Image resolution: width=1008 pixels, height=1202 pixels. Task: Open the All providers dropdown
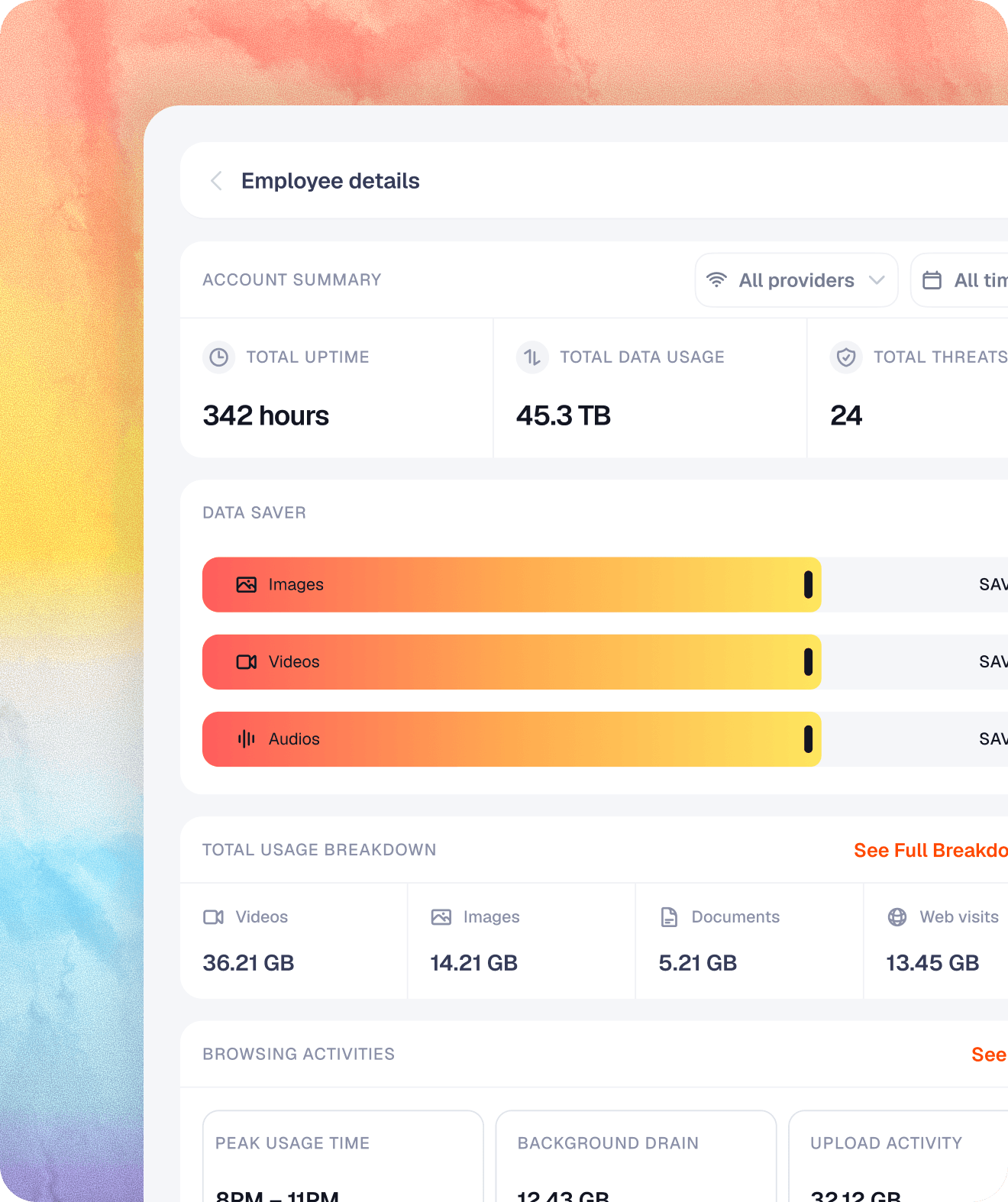[796, 280]
